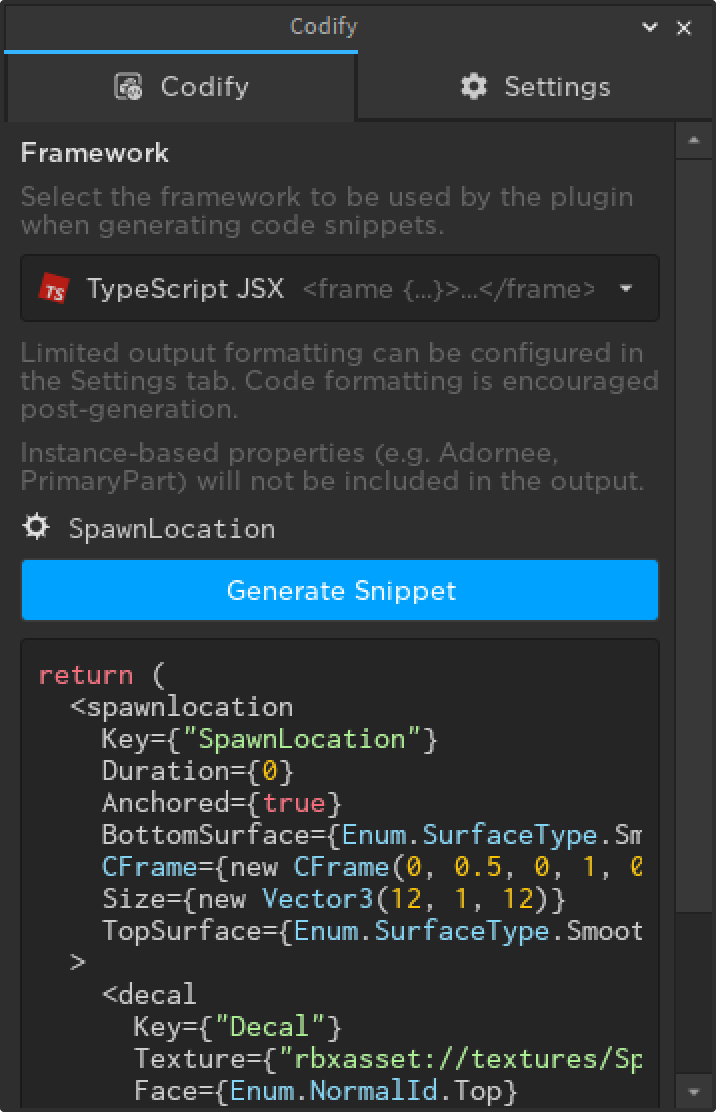Click the Texture rbxasset code line

(388, 1058)
